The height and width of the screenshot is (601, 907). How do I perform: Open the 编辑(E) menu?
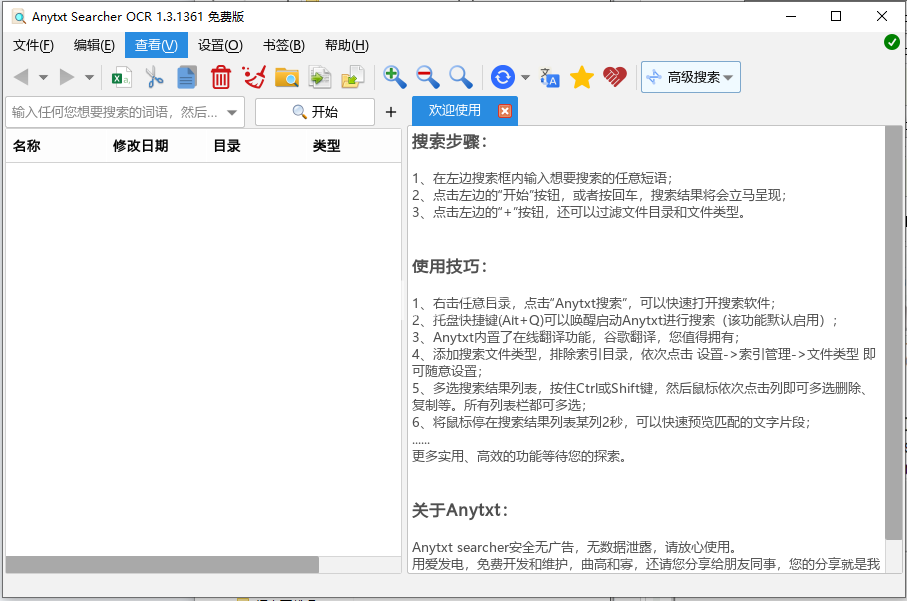(94, 45)
